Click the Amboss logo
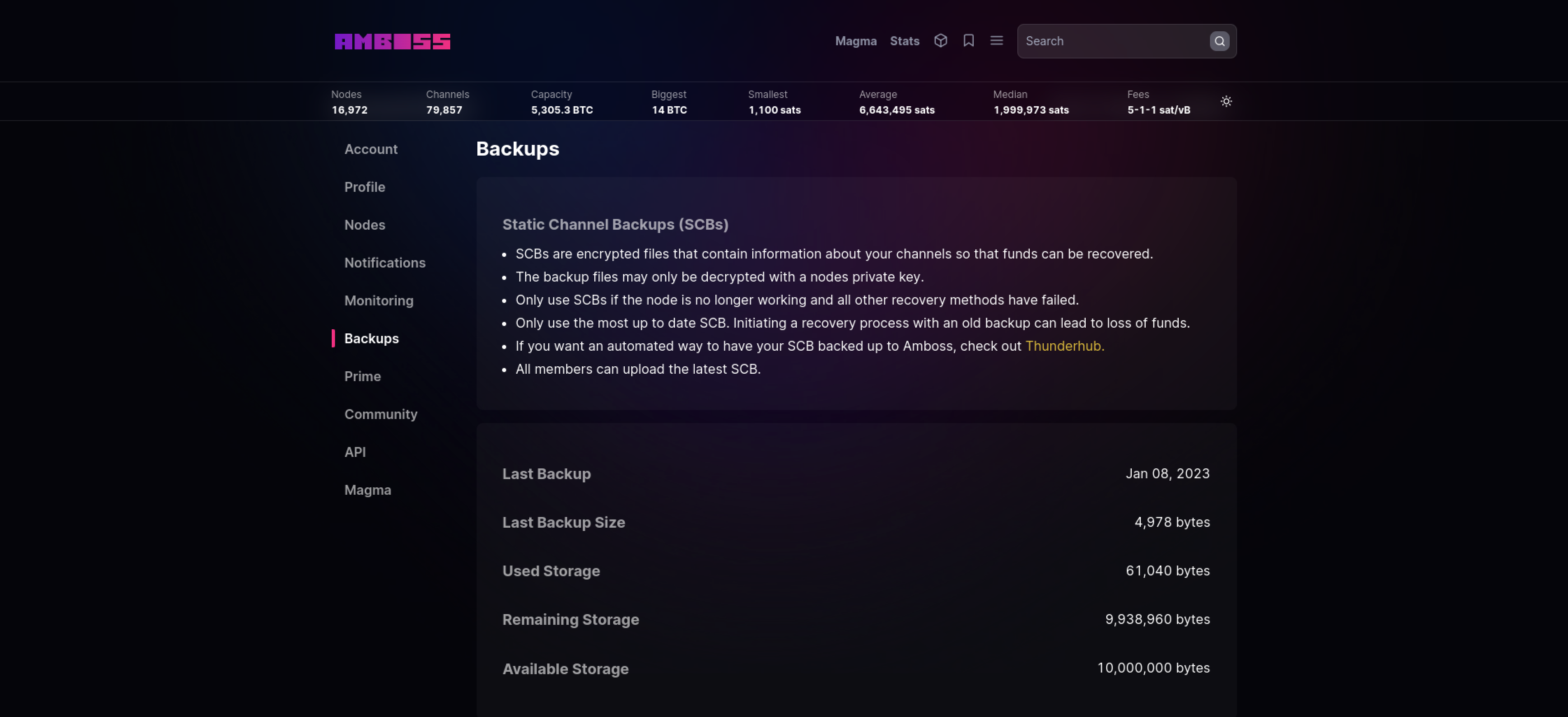The image size is (1568, 717). tap(392, 42)
